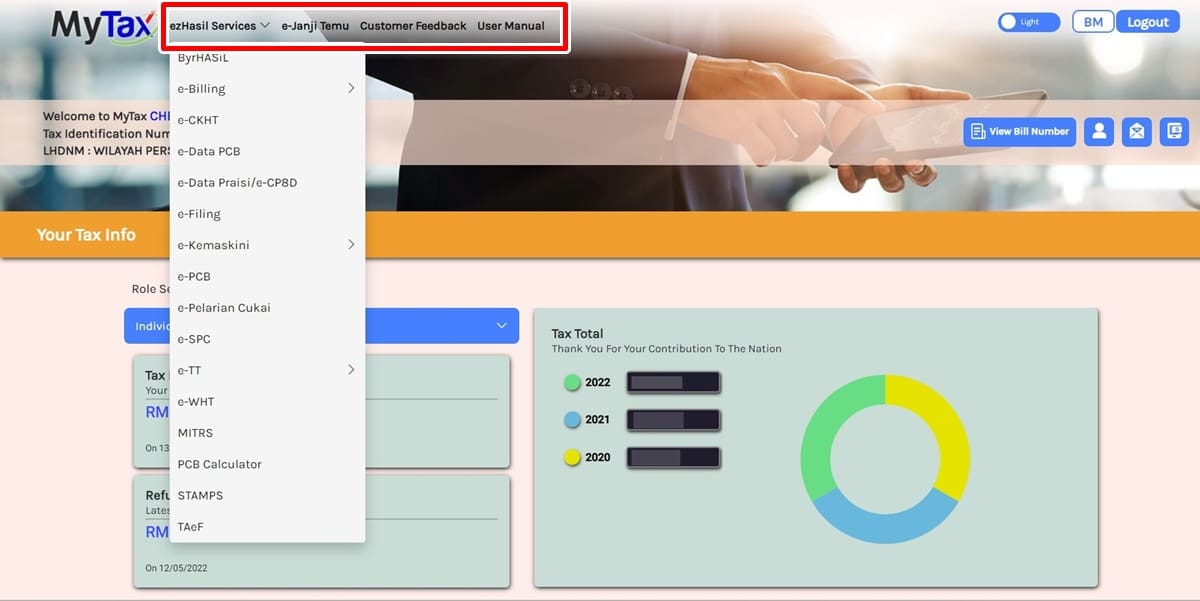The image size is (1200, 601).
Task: Open the Role Selection dropdown chevron
Action: [500, 325]
